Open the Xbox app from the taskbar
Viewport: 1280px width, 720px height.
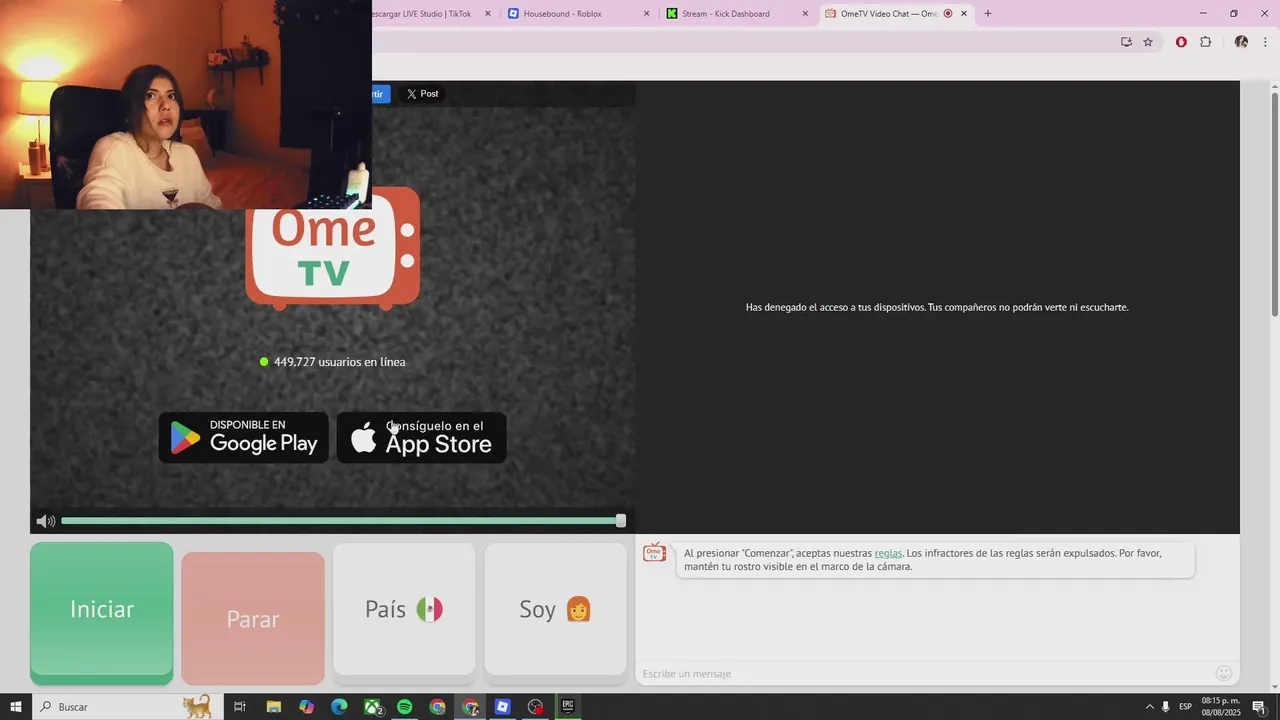tap(373, 707)
